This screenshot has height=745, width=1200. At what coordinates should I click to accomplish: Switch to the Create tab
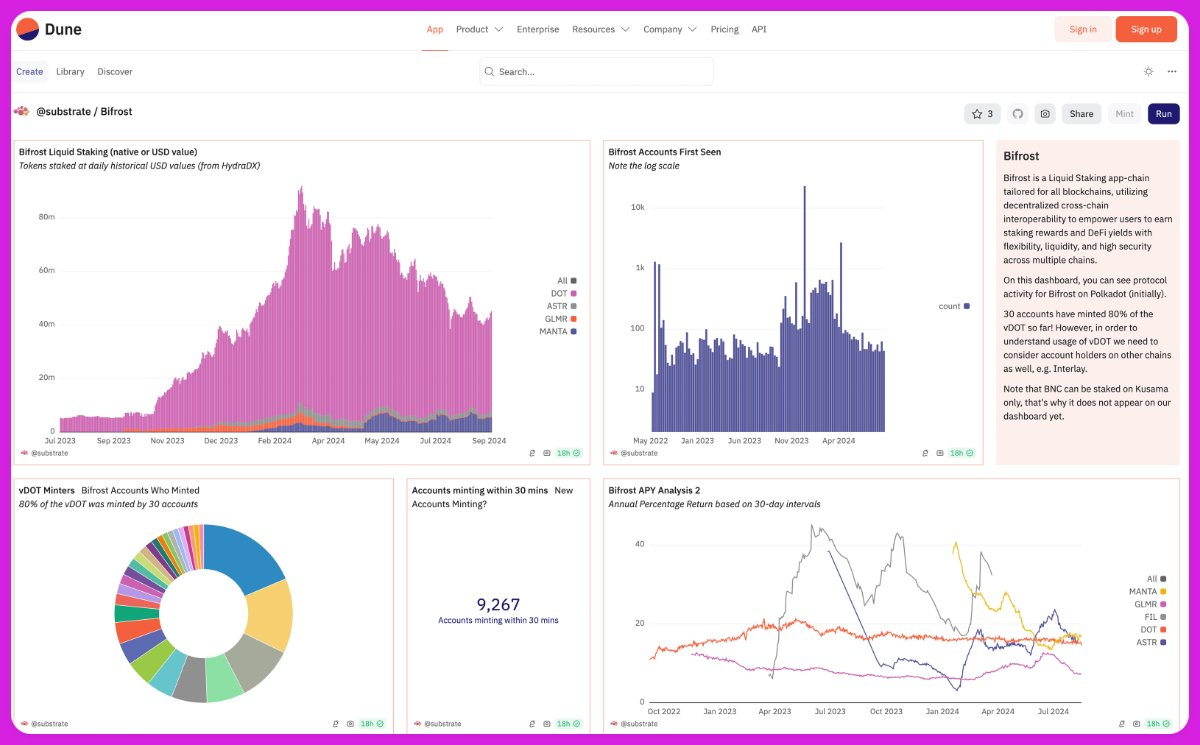tap(30, 72)
